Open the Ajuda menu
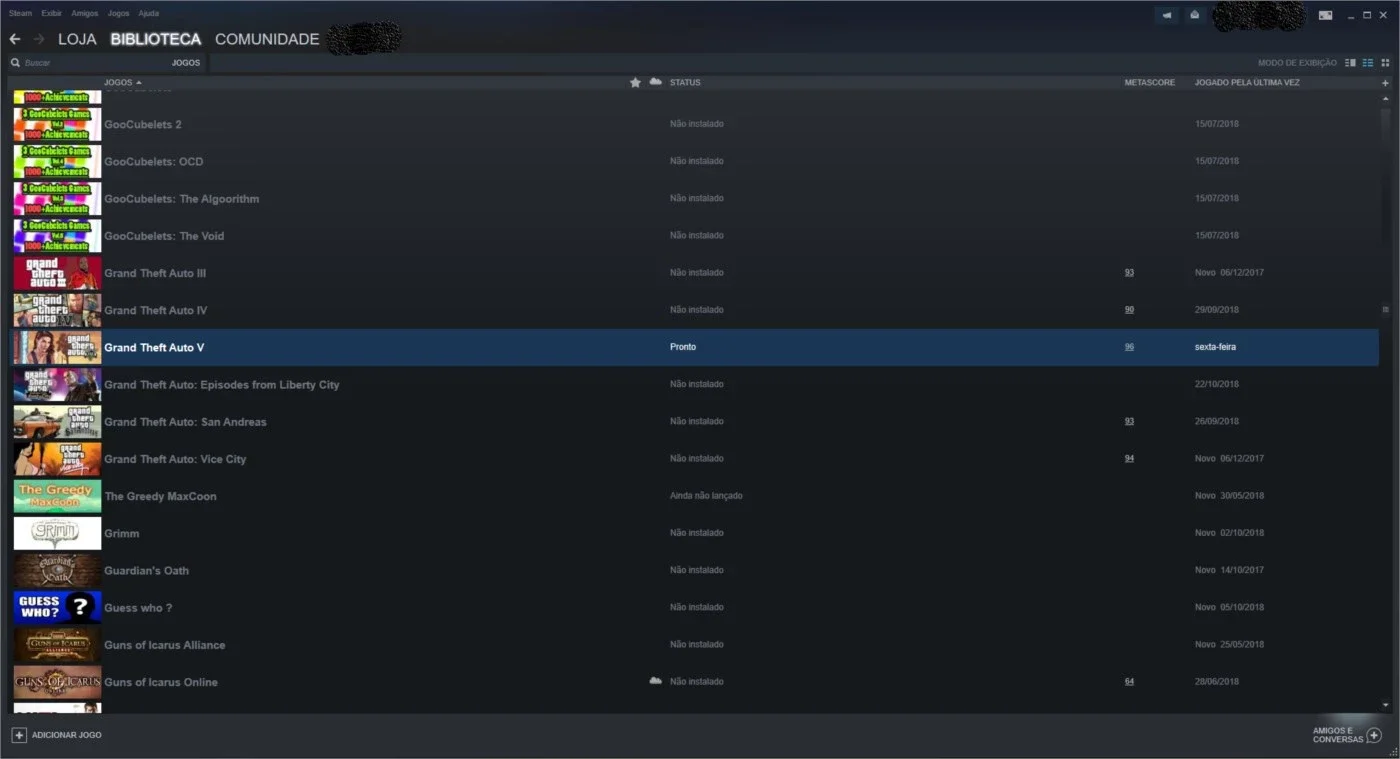 tap(148, 14)
